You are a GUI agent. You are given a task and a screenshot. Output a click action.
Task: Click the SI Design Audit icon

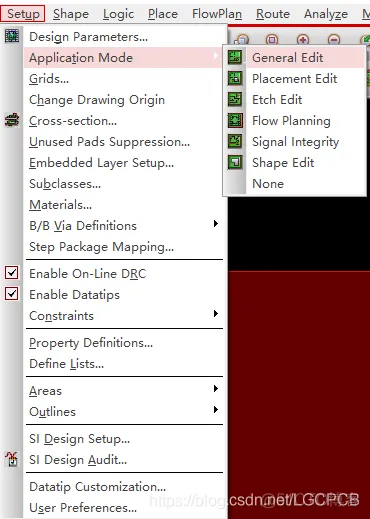click(12, 459)
